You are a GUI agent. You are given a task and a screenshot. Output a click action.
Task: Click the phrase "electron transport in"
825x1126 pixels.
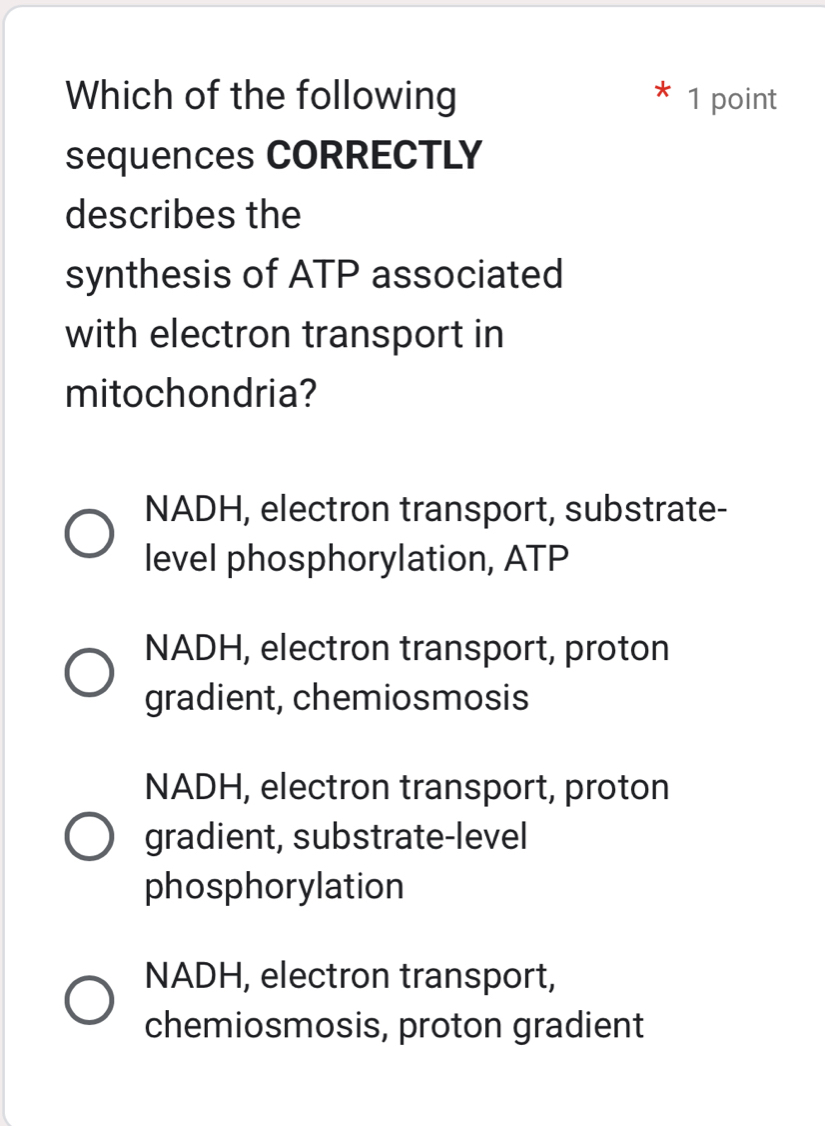pos(283,333)
